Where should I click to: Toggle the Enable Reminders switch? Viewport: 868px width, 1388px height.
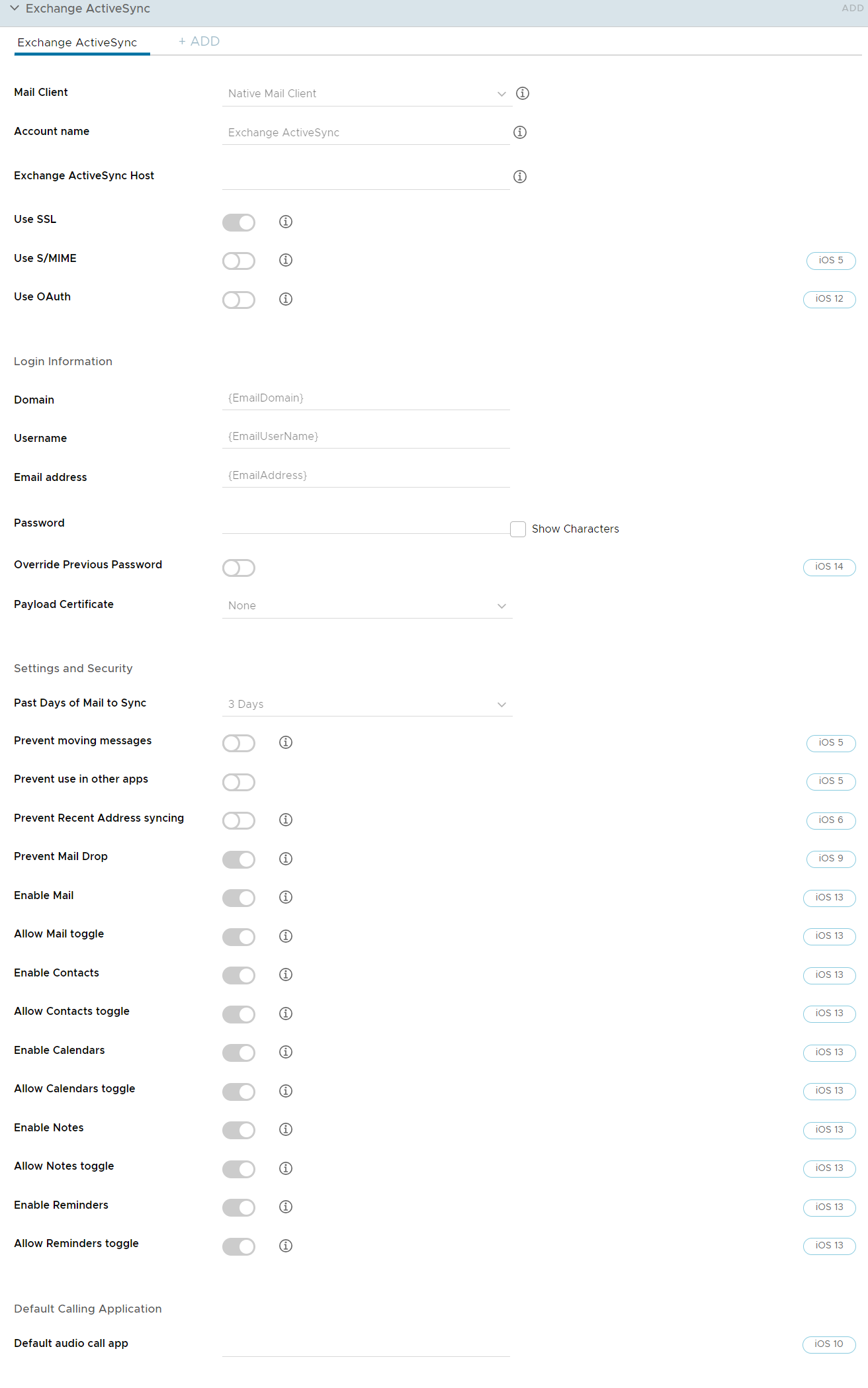[x=239, y=1207]
